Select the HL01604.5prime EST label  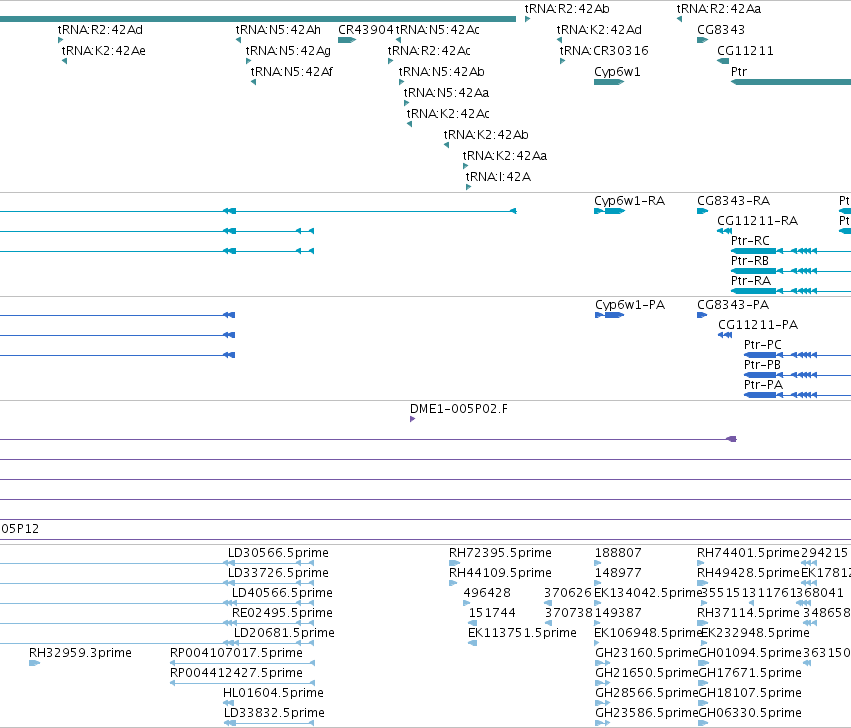coord(273,693)
